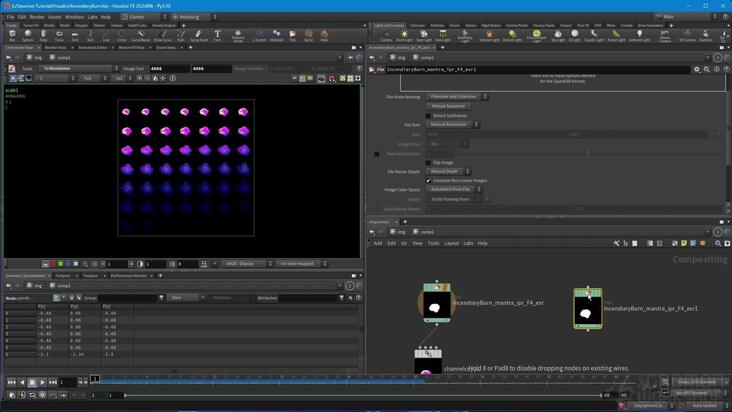
Task: Click the Reload Sequence button
Action: click(x=448, y=106)
